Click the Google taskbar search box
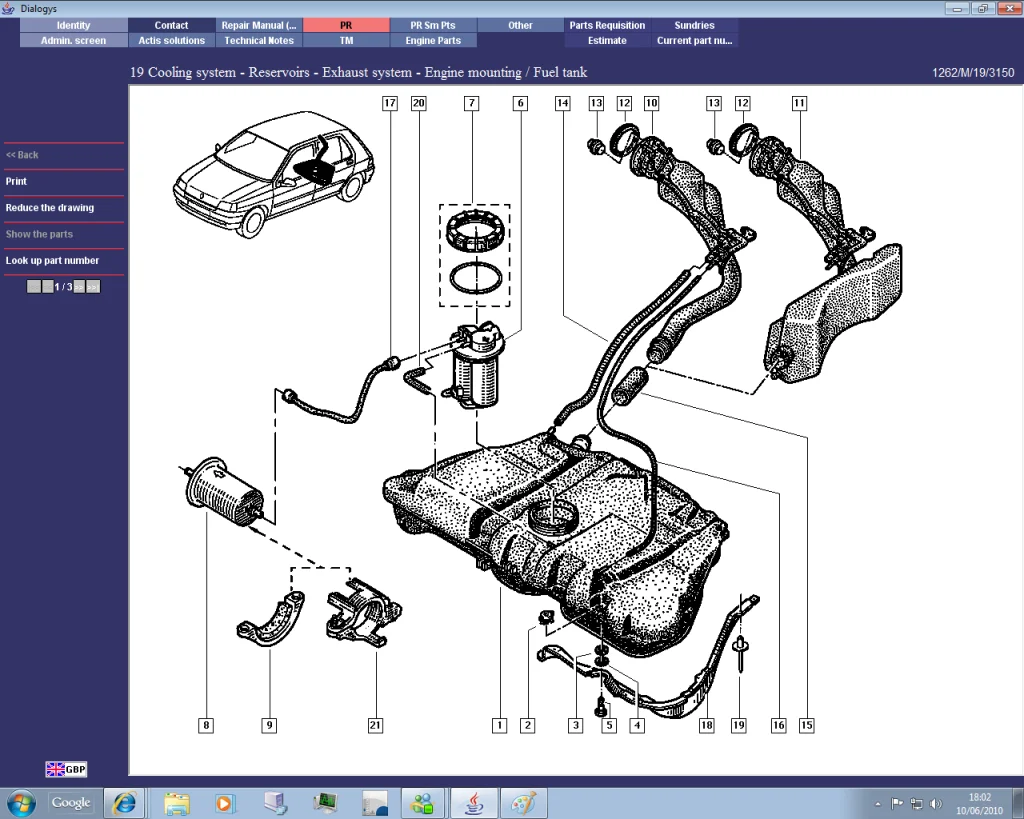This screenshot has width=1024, height=819. point(71,803)
